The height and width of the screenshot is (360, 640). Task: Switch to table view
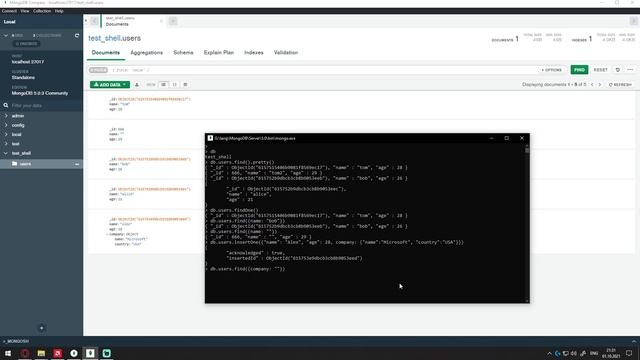point(185,84)
